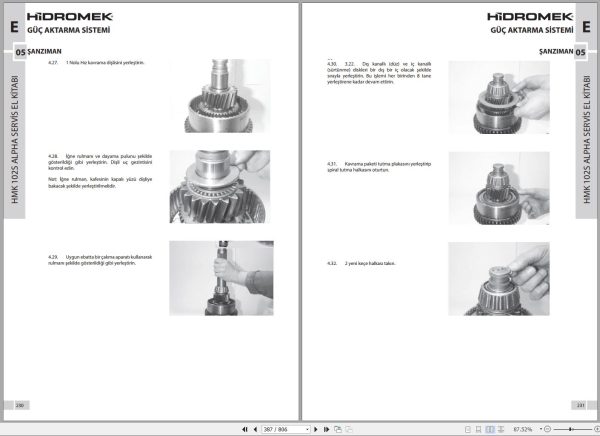The height and width of the screenshot is (436, 600).
Task: Click left 'HMK 102S ALPHA SERVİS EL KİTABI' side label
Action: [15, 139]
